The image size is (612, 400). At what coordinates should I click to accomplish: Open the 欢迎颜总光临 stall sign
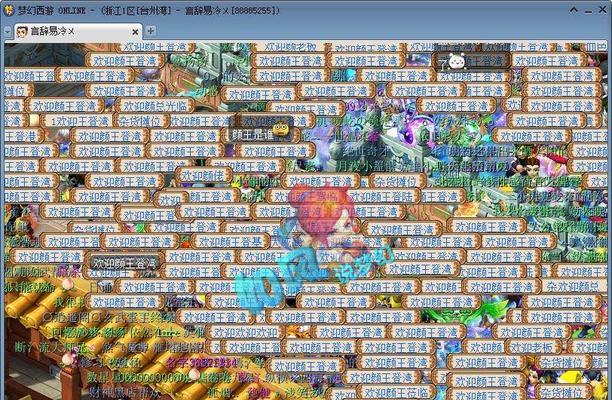tap(155, 106)
